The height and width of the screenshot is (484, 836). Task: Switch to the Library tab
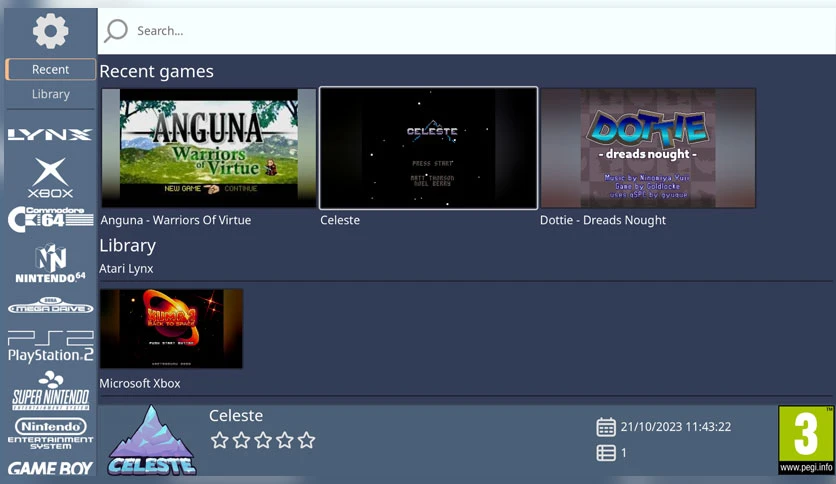click(x=51, y=94)
